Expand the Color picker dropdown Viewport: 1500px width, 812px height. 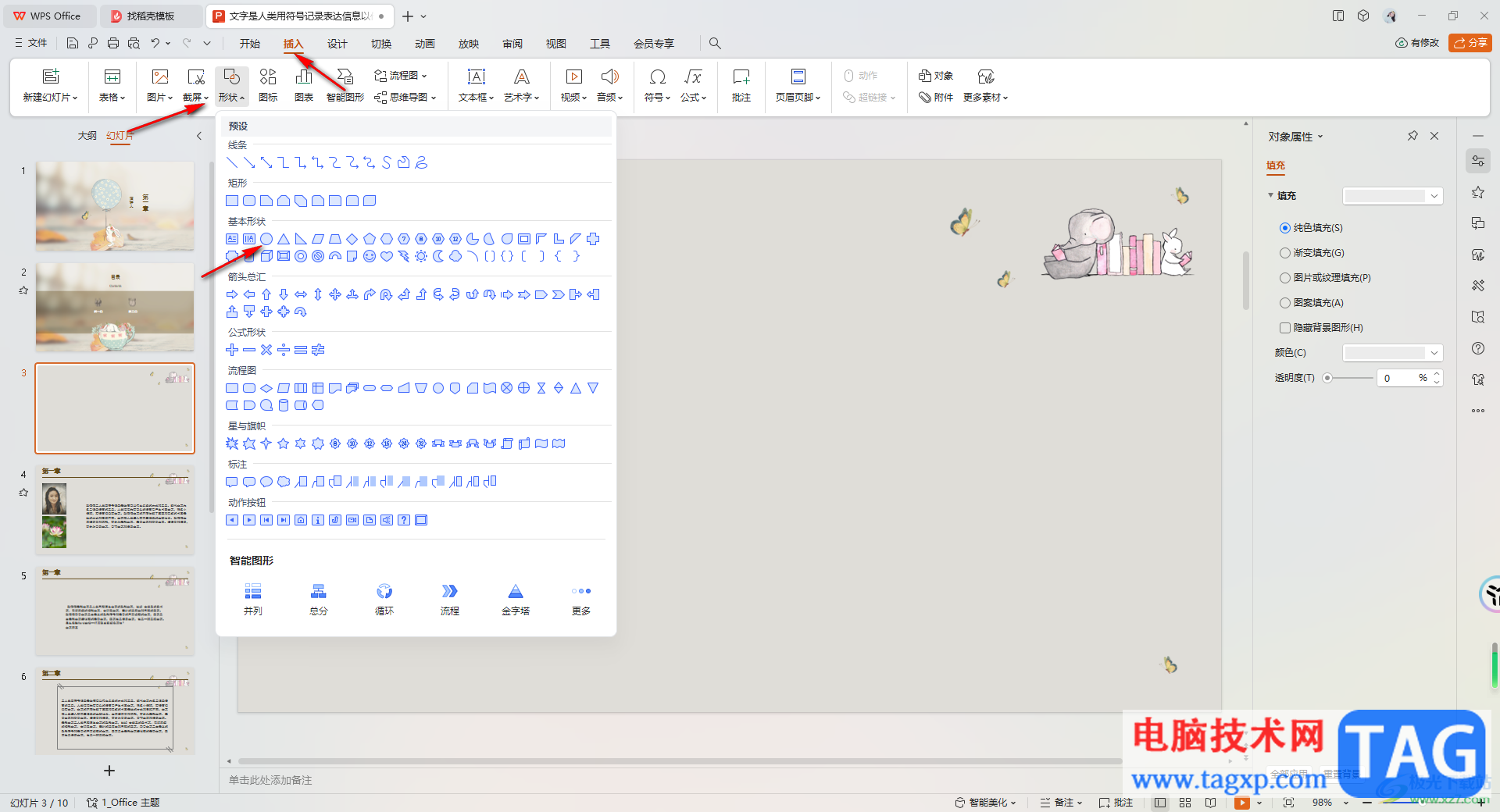1392,353
